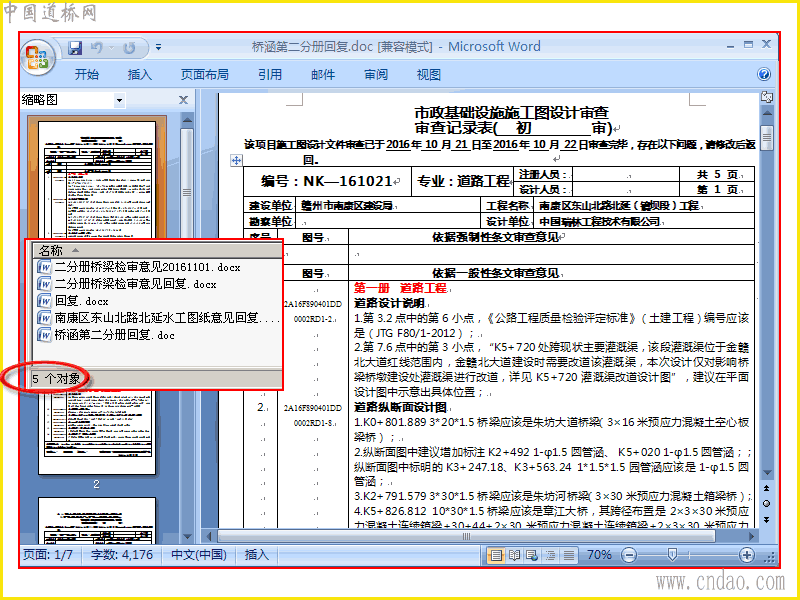Toggle the ruler icon above scrollbar
800x600 pixels.
[767, 97]
